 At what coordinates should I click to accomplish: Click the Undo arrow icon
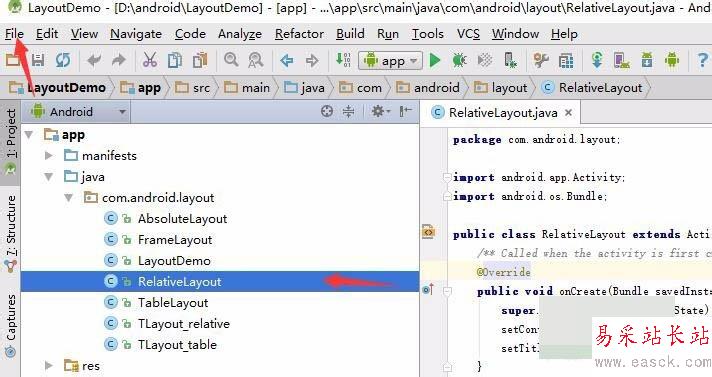[x=94, y=60]
